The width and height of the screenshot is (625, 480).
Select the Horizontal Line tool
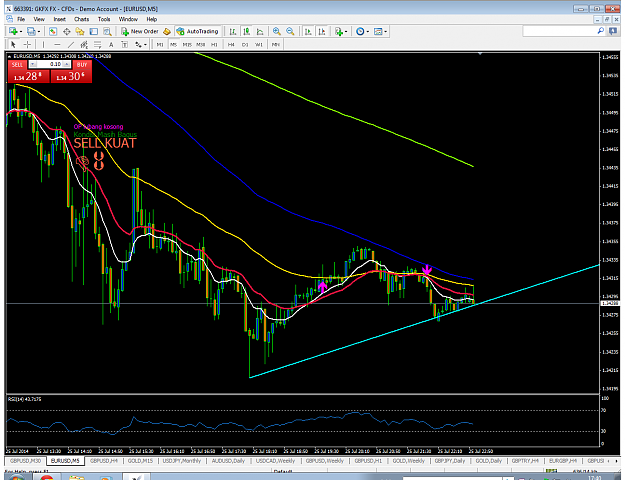(57, 44)
